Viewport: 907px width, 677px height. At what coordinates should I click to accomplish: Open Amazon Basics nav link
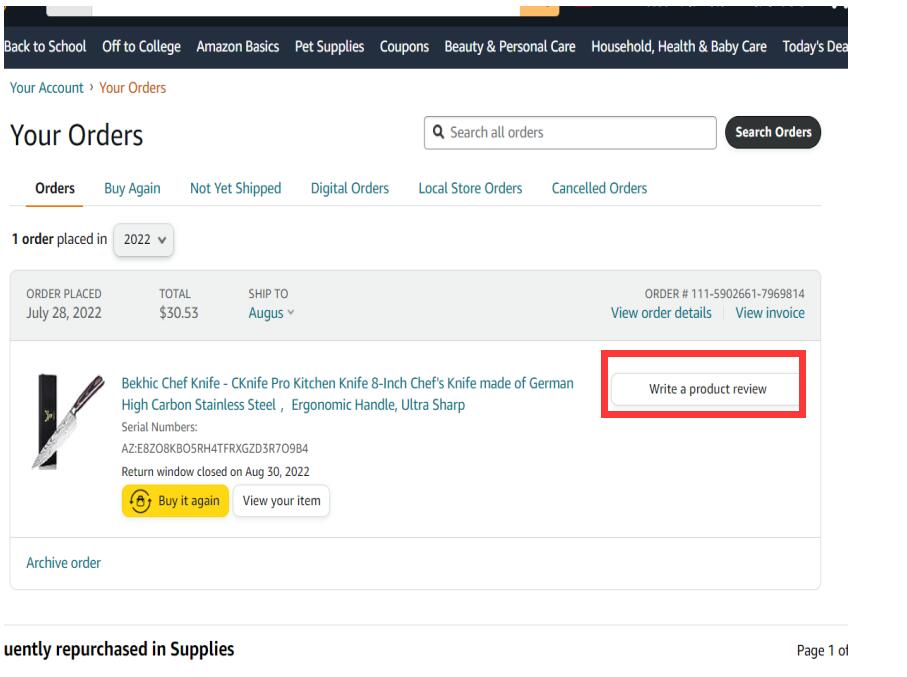(238, 46)
